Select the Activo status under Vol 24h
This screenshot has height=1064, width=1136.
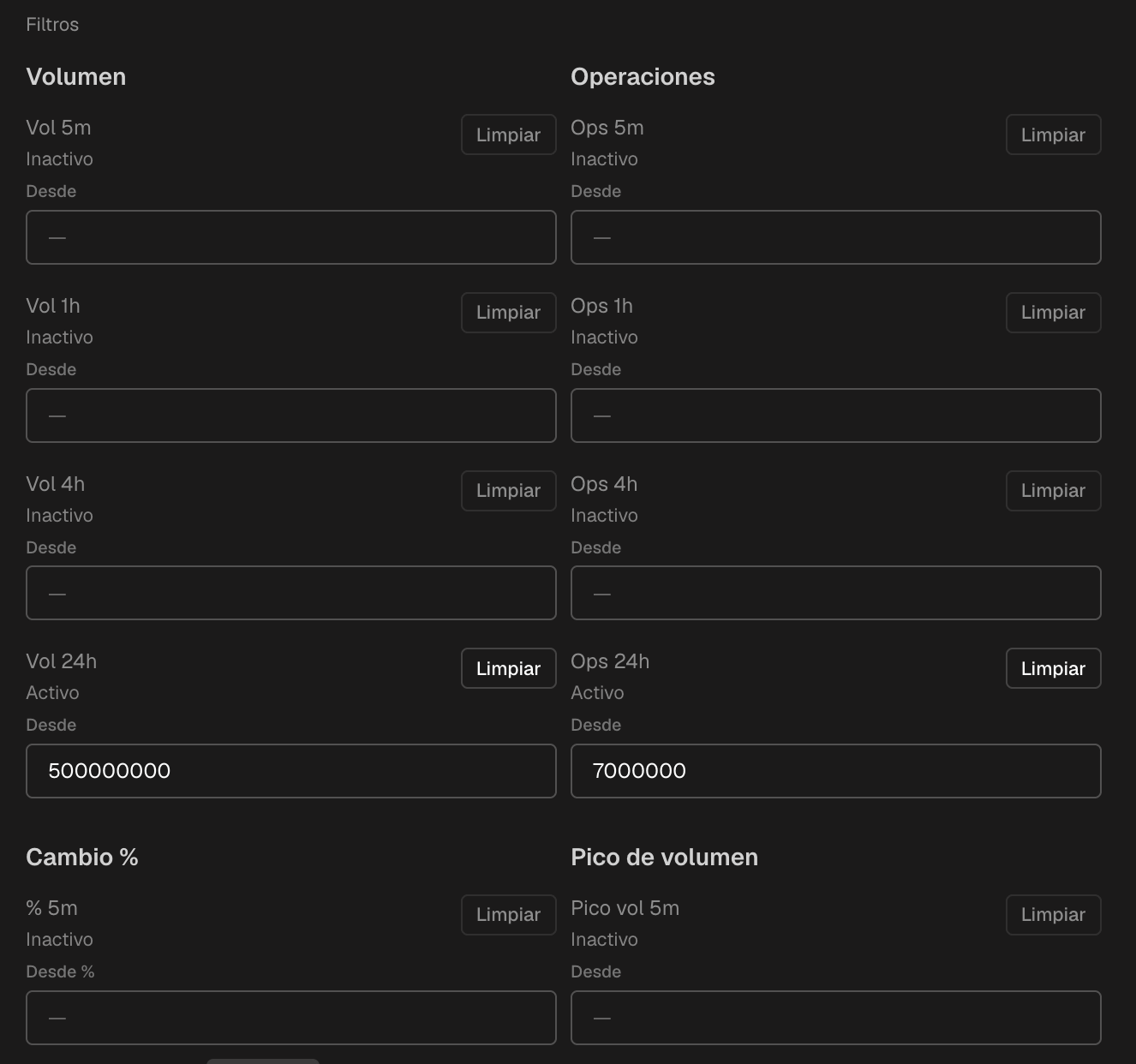pyautogui.click(x=52, y=693)
